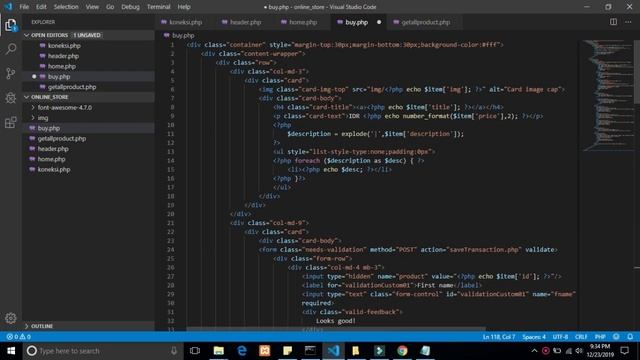
Task: Select home.php in Open Editors
Action: (62, 66)
